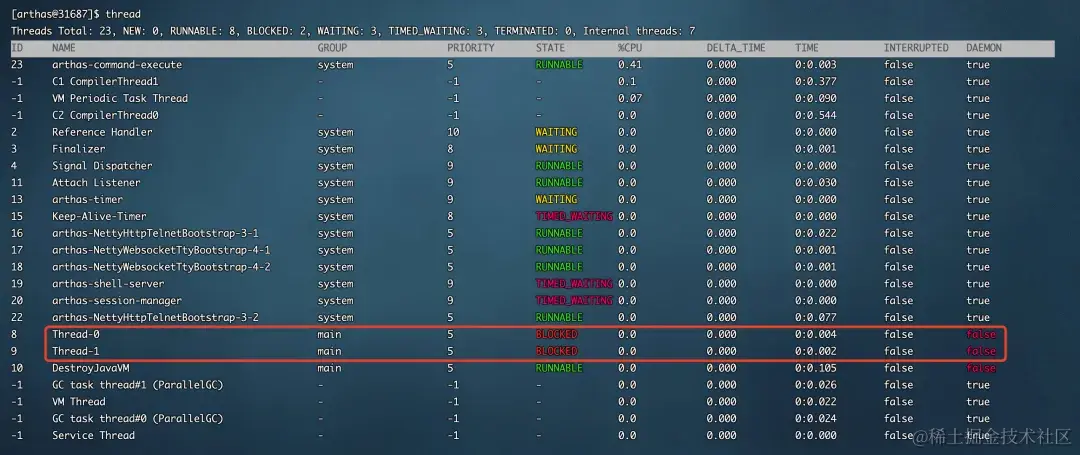The width and height of the screenshot is (1080, 455).
Task: Click priority 10 of Reference Handler
Action: tap(453, 132)
